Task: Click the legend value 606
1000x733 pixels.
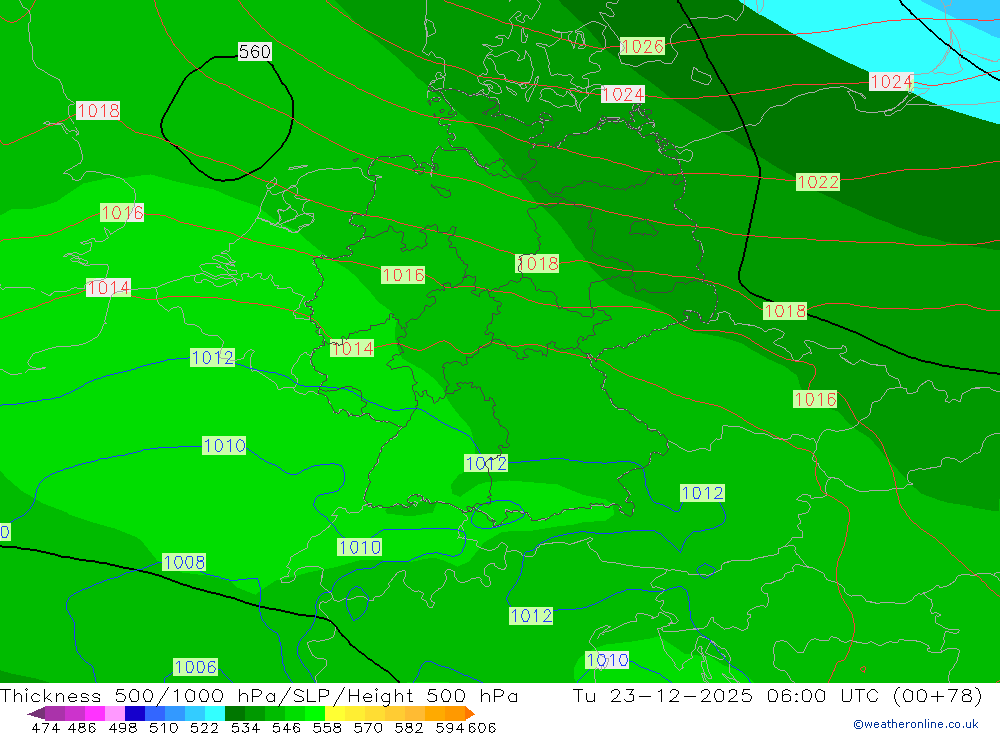Action: tap(482, 728)
